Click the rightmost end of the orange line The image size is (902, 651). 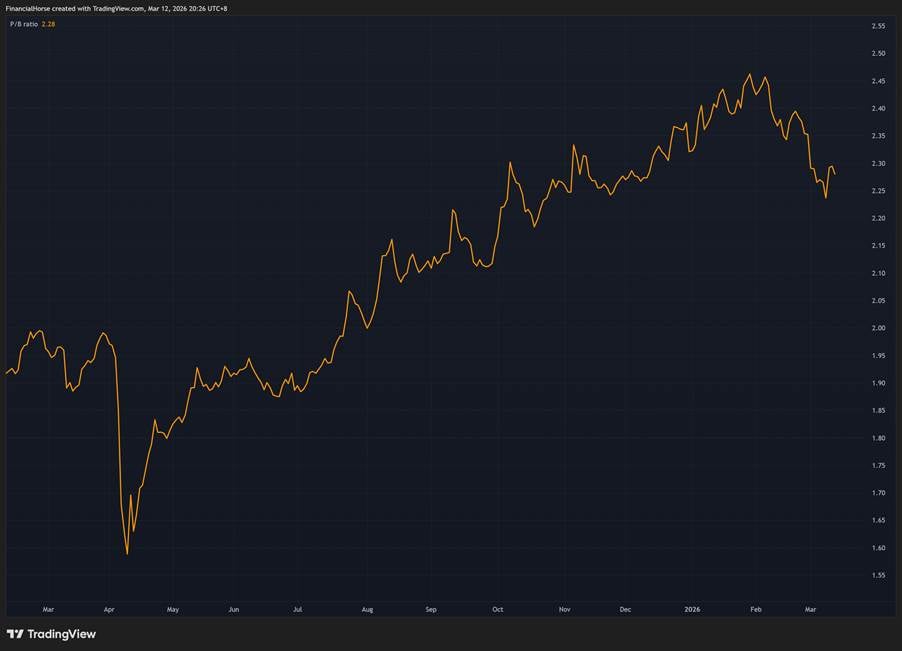tap(835, 174)
